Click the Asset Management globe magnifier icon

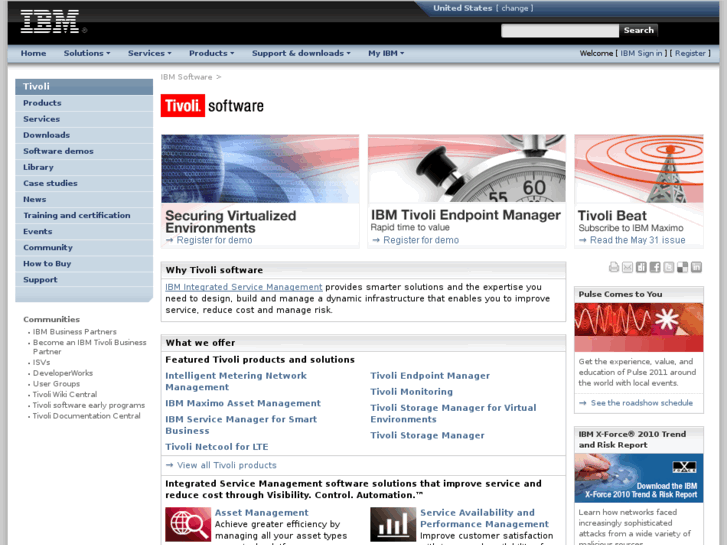pos(188,524)
